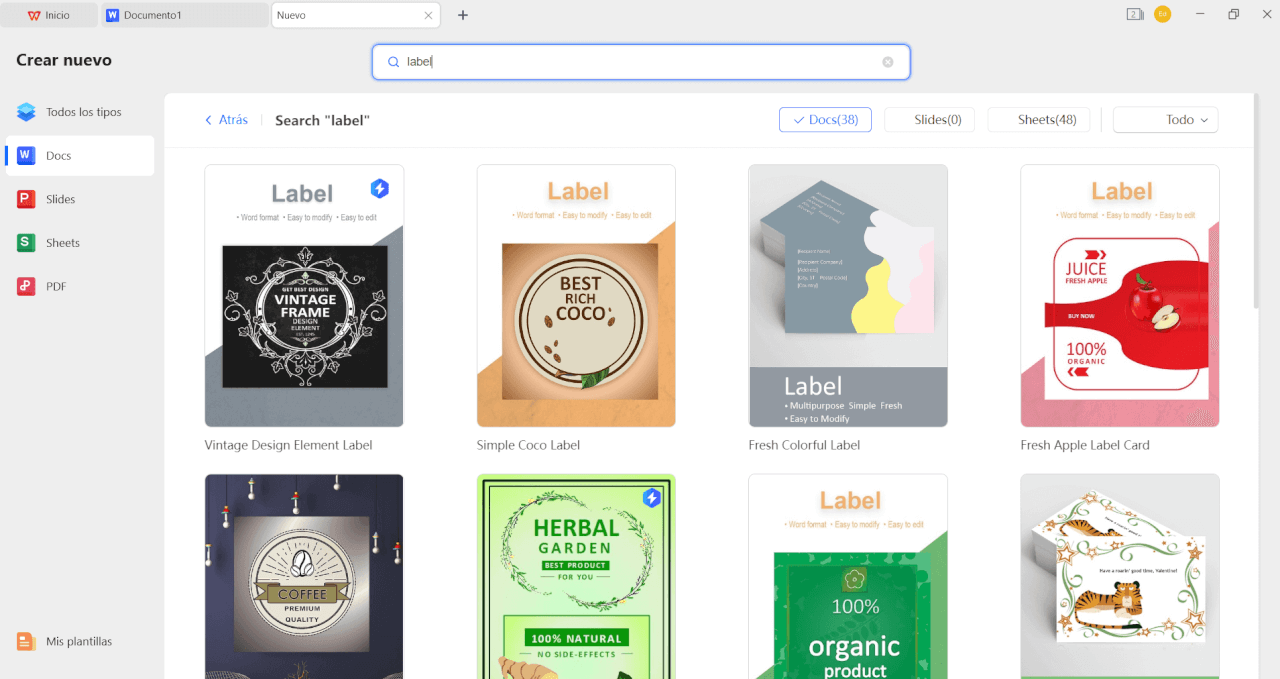Add a new tab with plus icon
This screenshot has width=1280, height=679.
pyautogui.click(x=463, y=15)
